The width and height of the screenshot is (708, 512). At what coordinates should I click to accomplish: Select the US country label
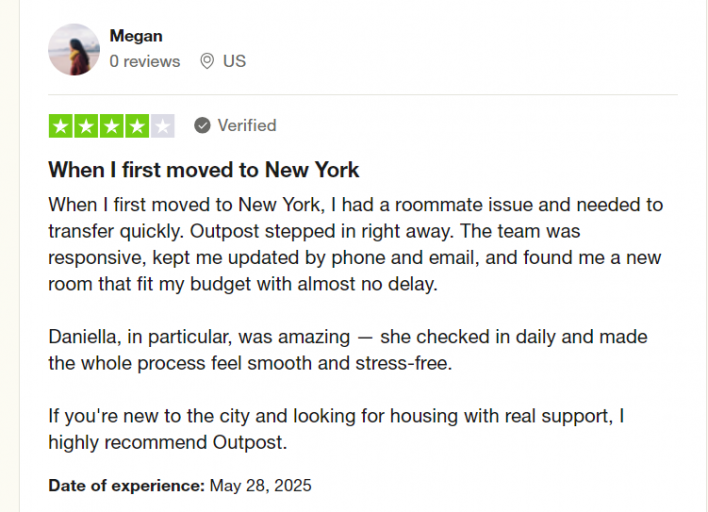click(234, 61)
